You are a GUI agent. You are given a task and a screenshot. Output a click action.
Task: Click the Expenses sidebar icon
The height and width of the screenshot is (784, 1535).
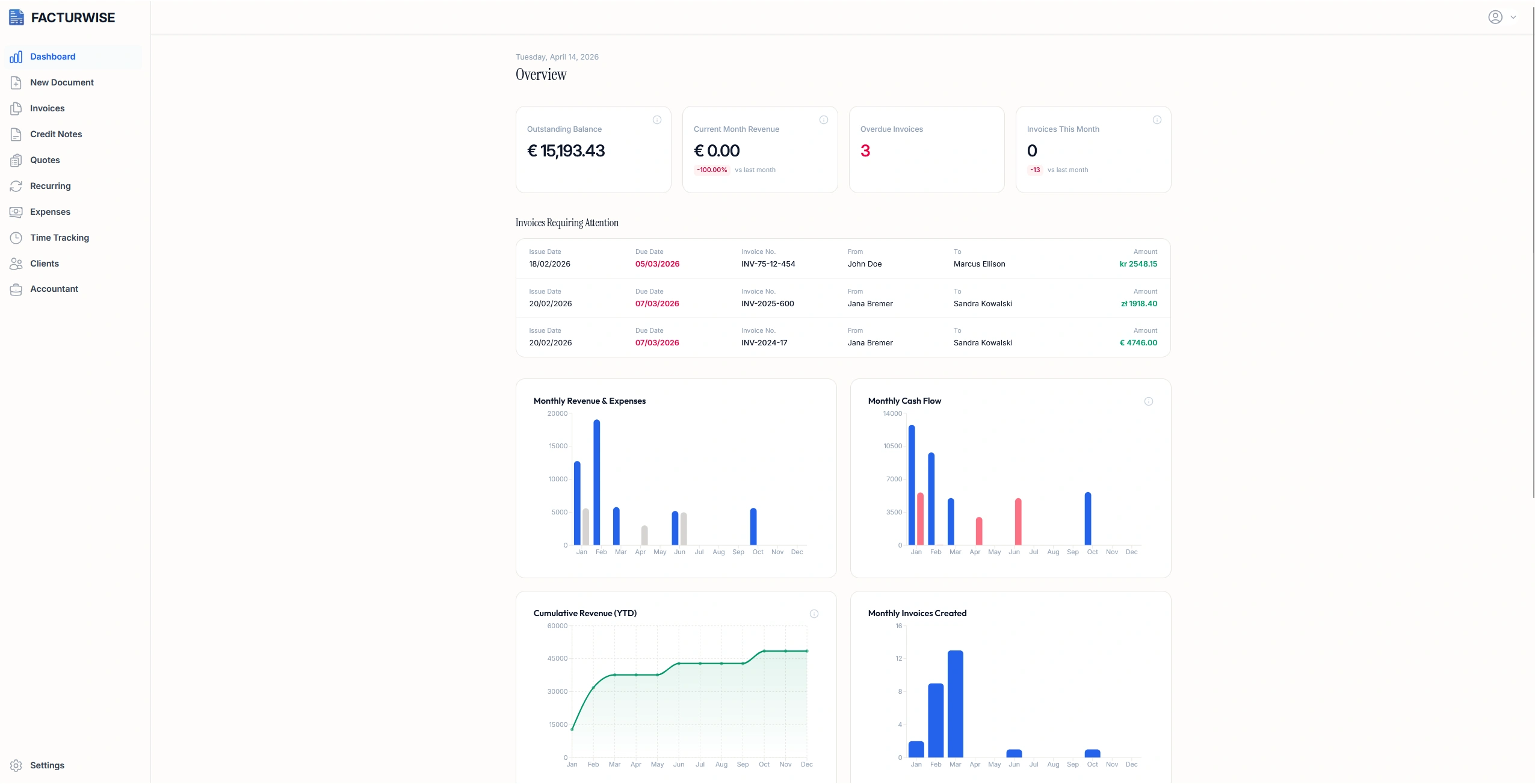[x=16, y=212]
